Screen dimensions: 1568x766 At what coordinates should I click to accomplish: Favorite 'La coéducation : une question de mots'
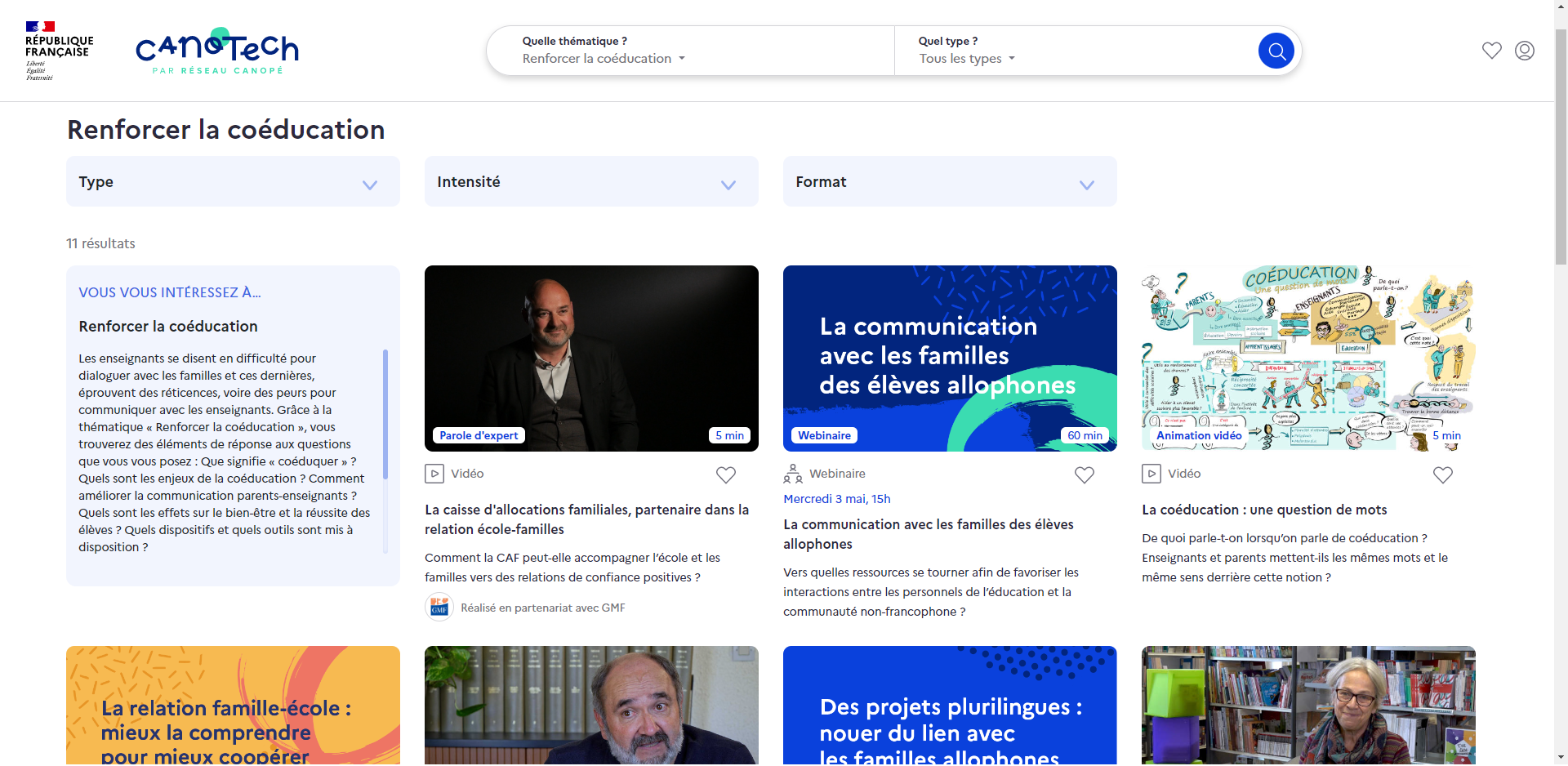tap(1442, 474)
